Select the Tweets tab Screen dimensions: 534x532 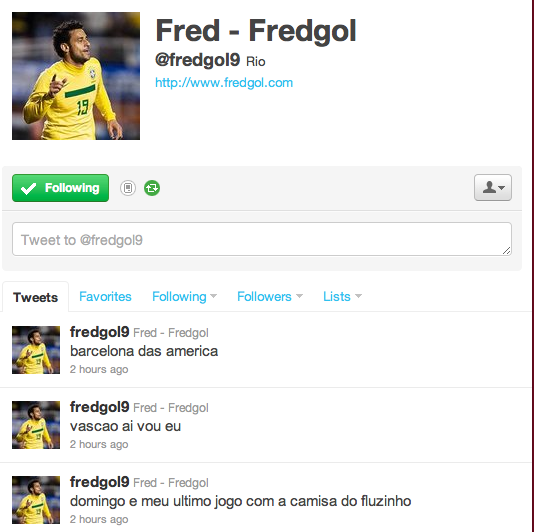click(35, 297)
